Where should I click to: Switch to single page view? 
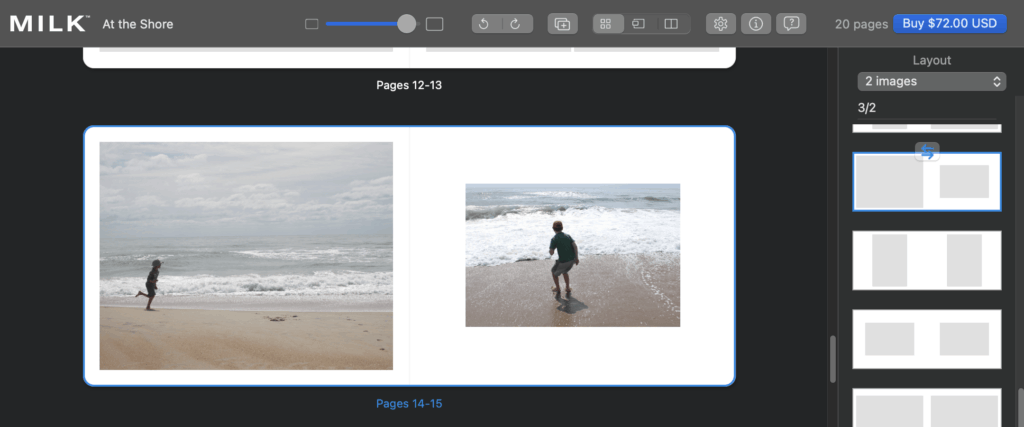[x=639, y=24]
